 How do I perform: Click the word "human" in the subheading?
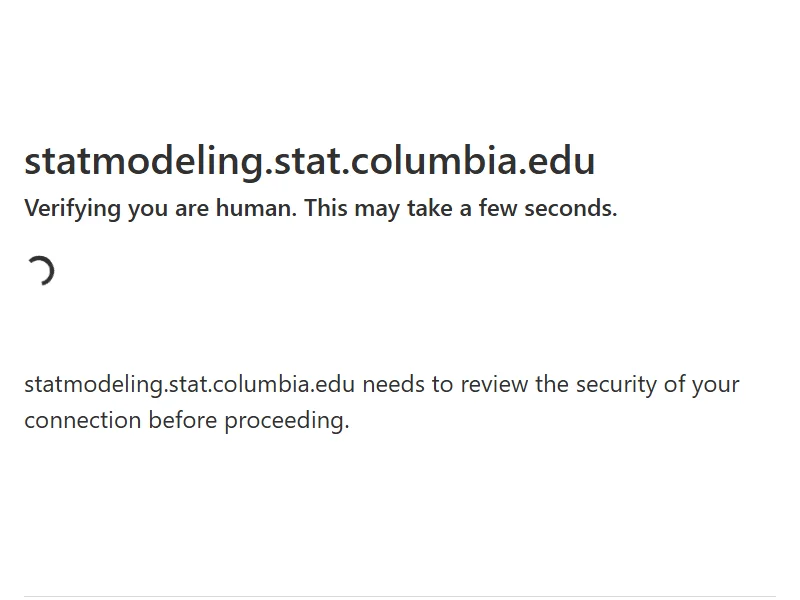click(x=255, y=209)
